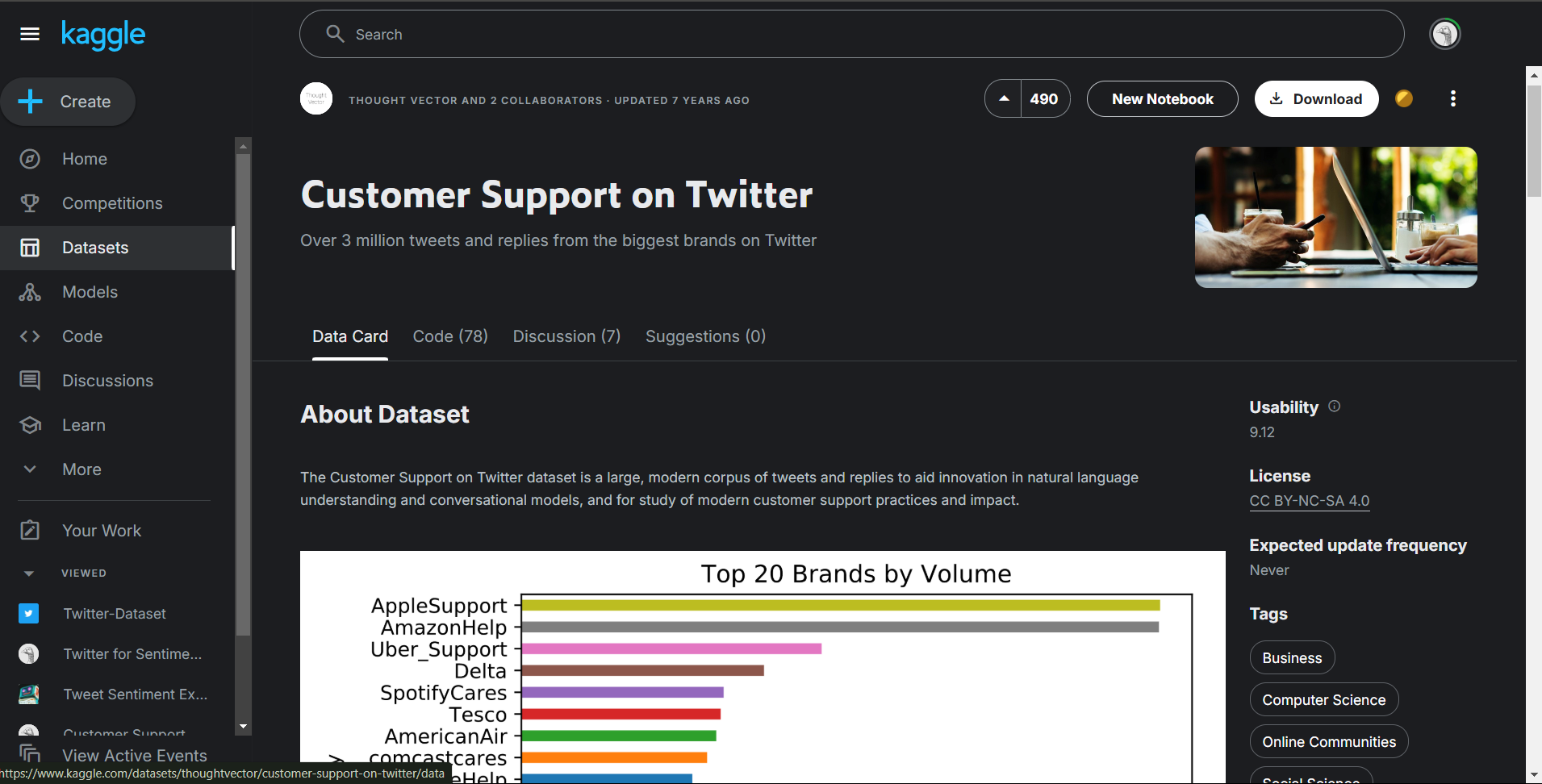Switch to the Code (78) tab
Viewport: 1542px width, 784px height.
click(450, 336)
